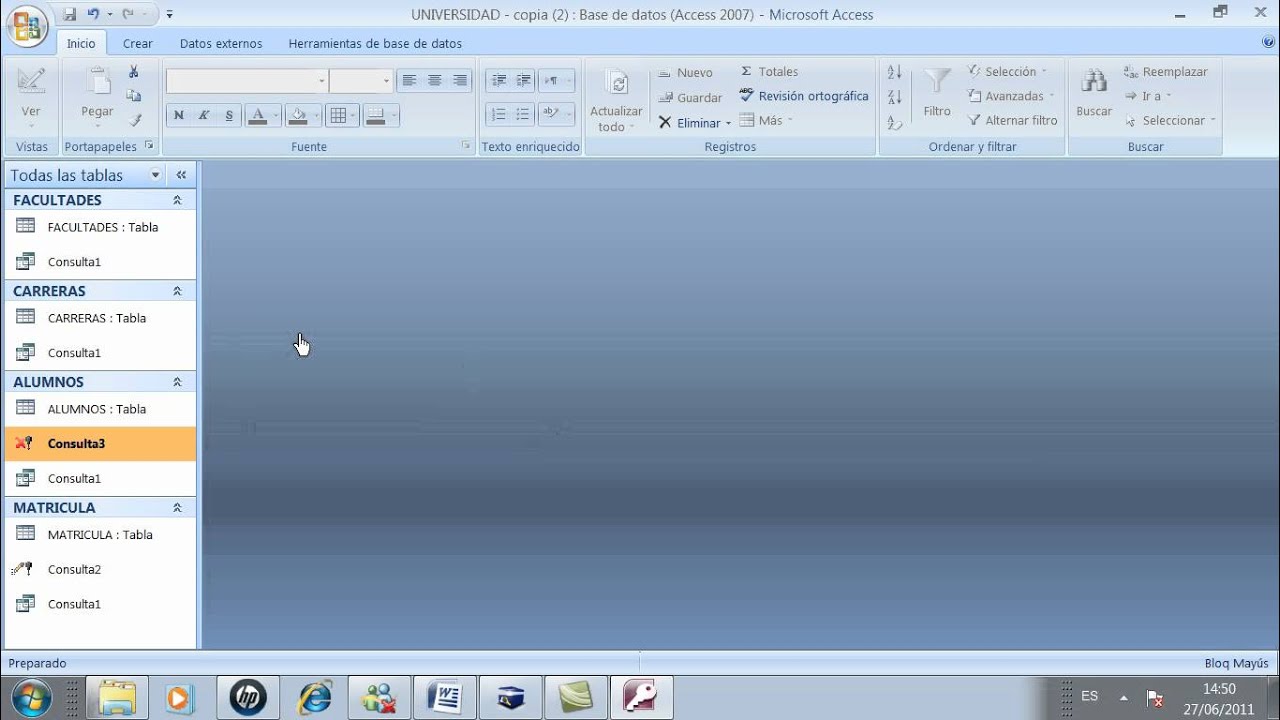This screenshot has width=1280, height=720.
Task: Copy using the clipboard copy icon
Action: tap(134, 96)
